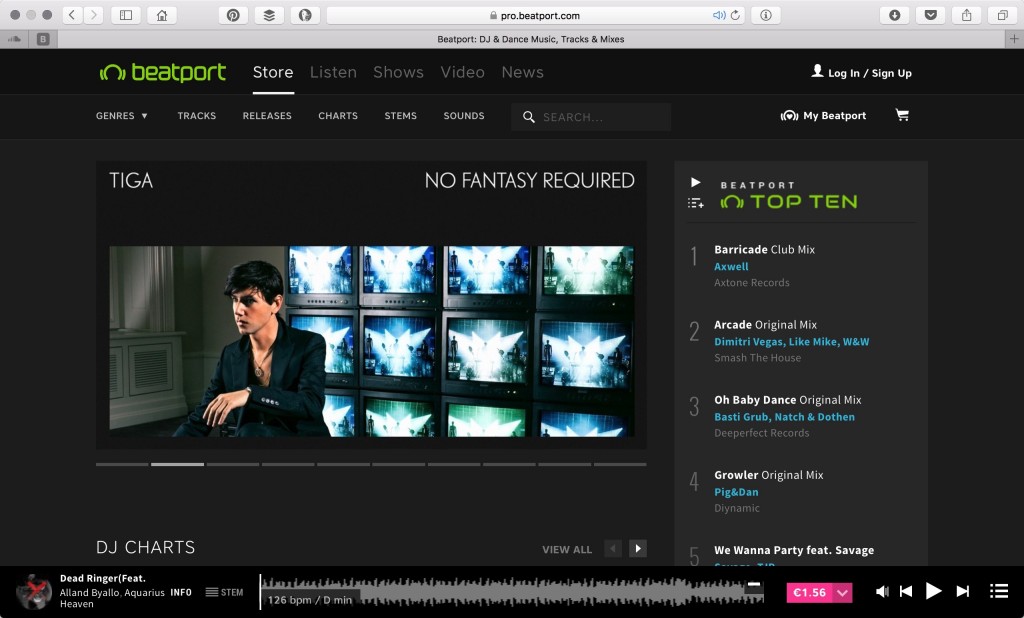
Task: Click the Beatport logo
Action: 163,73
